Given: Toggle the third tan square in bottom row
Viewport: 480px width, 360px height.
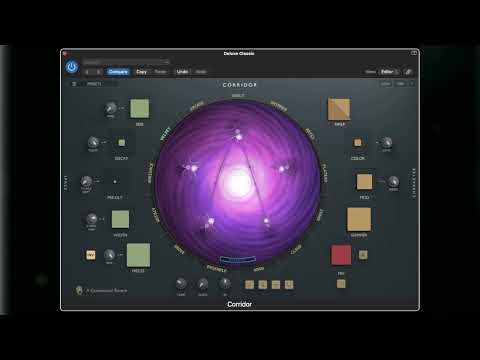Looking at the screenshot, I should (276, 284).
